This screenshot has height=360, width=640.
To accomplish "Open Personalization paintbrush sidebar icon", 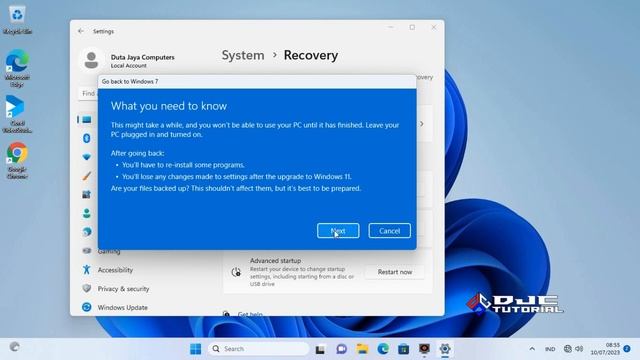I will (87, 176).
